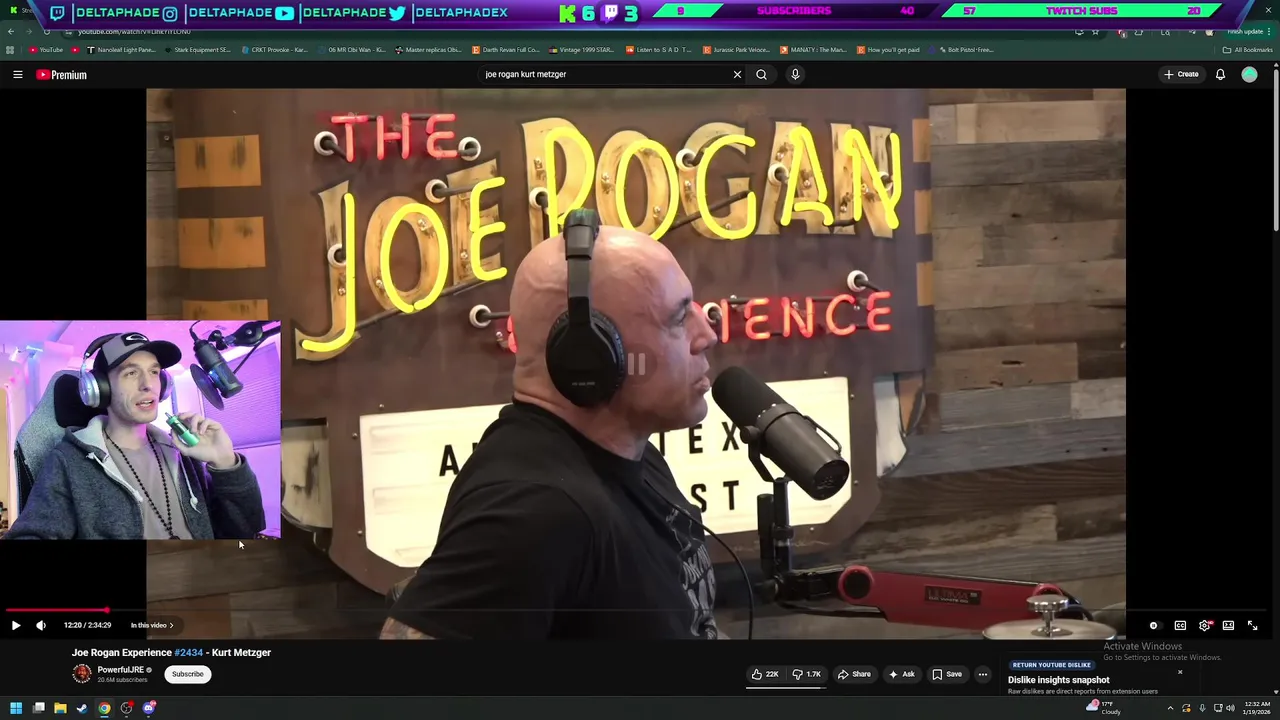Open the Task View taskbar button
This screenshot has width=1280, height=720.
[x=38, y=708]
